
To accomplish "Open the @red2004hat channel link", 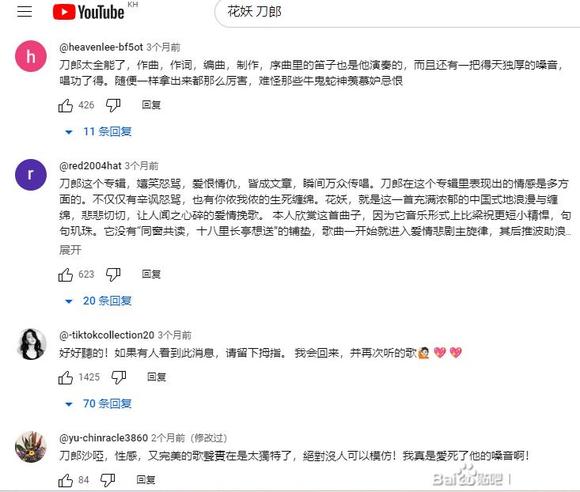I will 90,166.
